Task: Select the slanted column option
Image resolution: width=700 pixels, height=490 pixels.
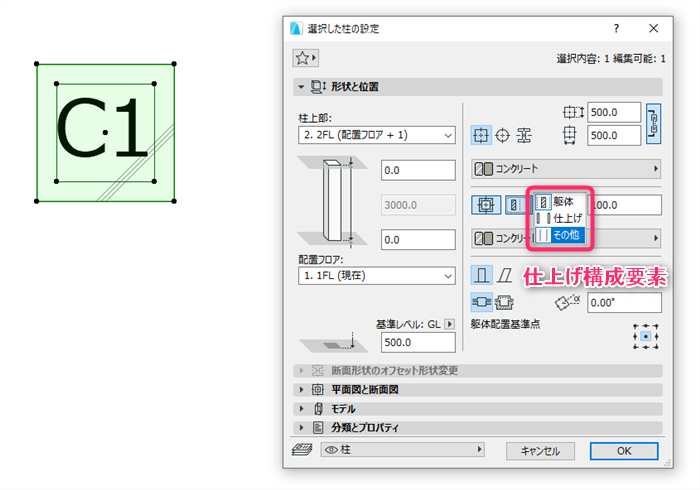Action: pyautogui.click(x=505, y=275)
